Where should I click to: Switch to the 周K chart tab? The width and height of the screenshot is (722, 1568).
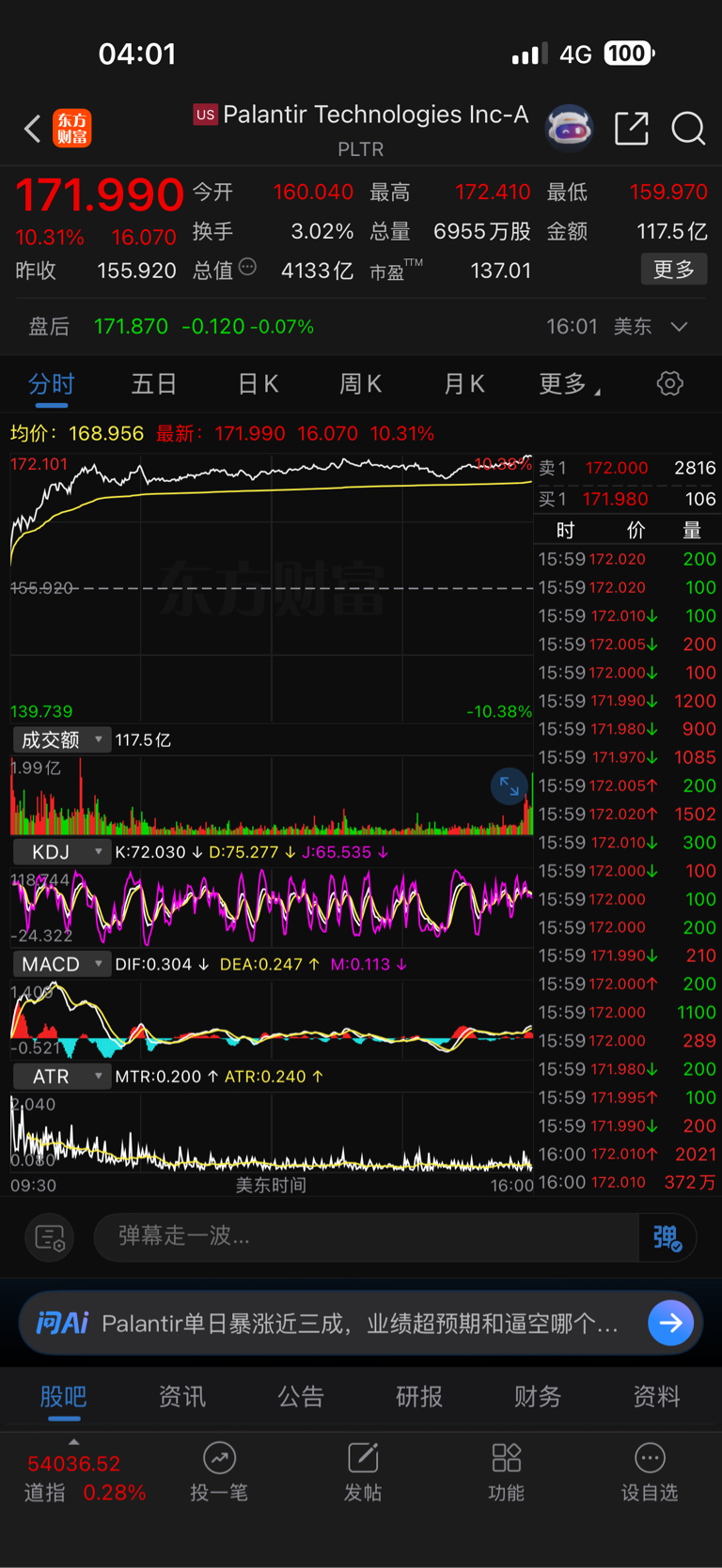click(360, 383)
